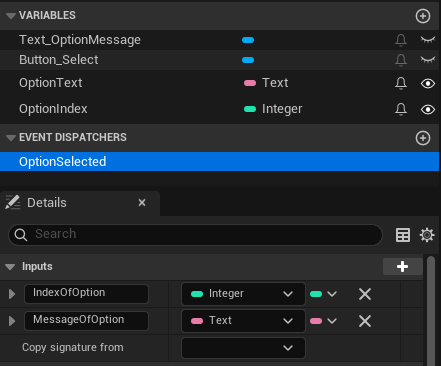Click the blue type pill of Text_OptionMessage

[x=248, y=40]
